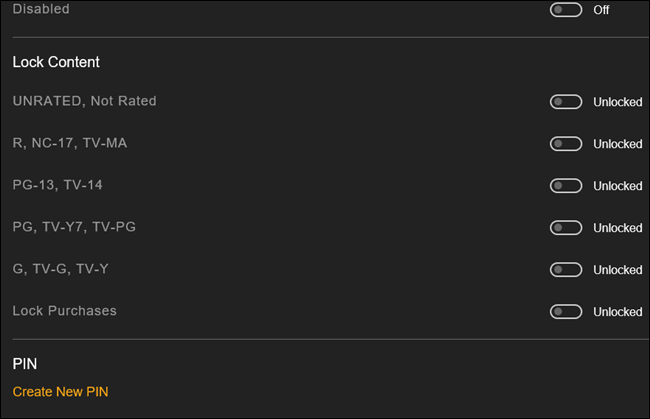
Task: Click the G, TV-G, TV-Y label
Action: (61, 269)
